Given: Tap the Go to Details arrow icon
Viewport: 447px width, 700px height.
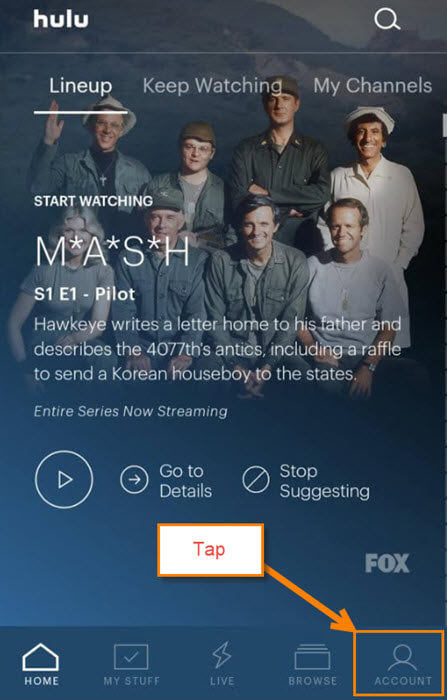Looking at the screenshot, I should [x=134, y=479].
